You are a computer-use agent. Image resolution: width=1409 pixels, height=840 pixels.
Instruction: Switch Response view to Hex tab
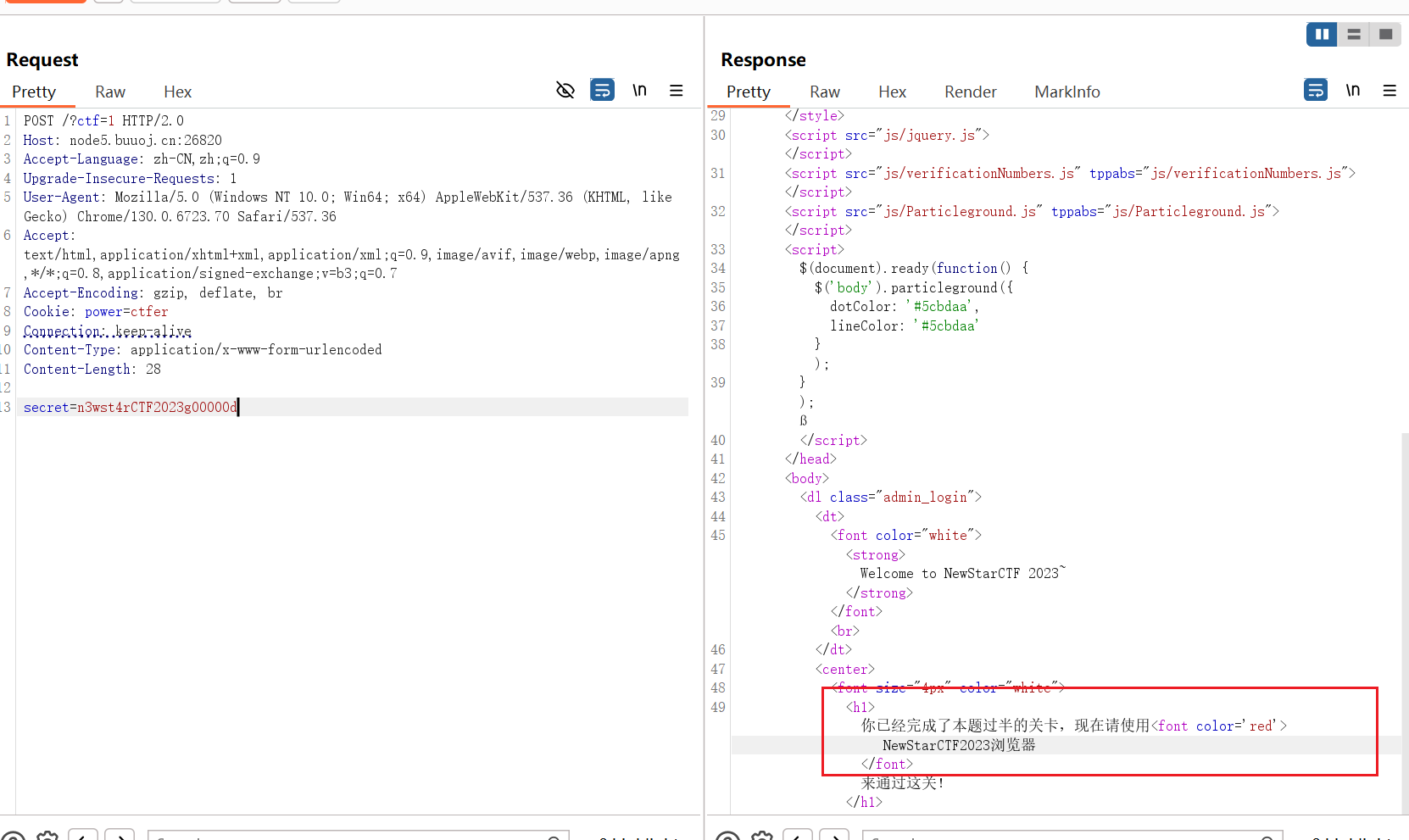tap(893, 92)
